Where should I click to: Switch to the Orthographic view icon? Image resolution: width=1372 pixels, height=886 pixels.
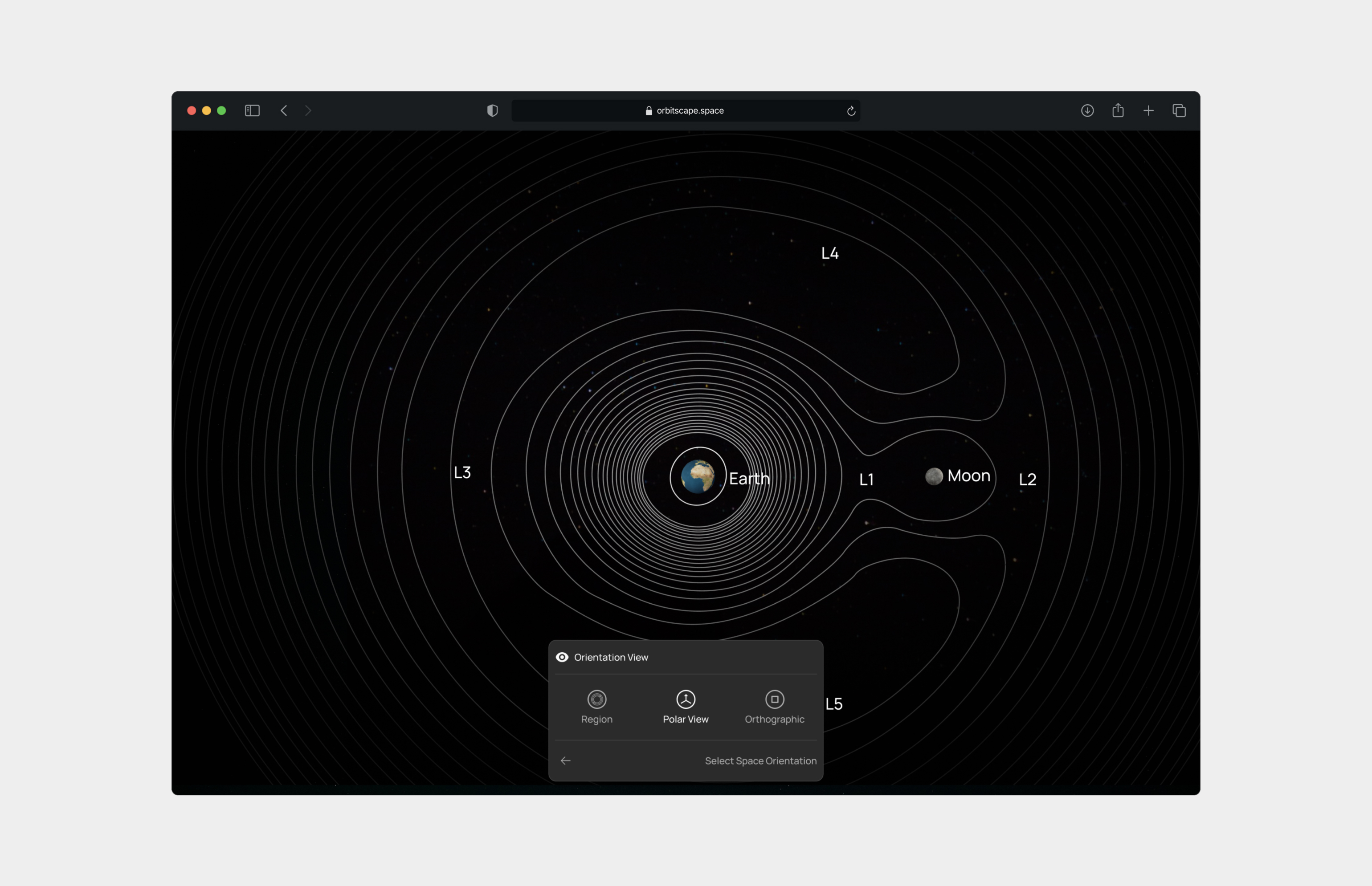coord(775,699)
